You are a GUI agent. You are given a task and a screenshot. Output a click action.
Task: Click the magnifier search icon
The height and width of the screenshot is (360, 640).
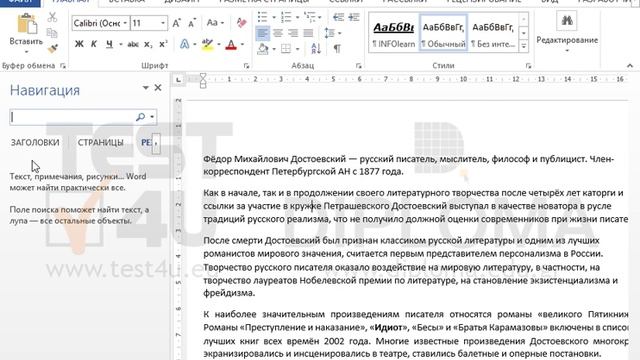[140, 117]
